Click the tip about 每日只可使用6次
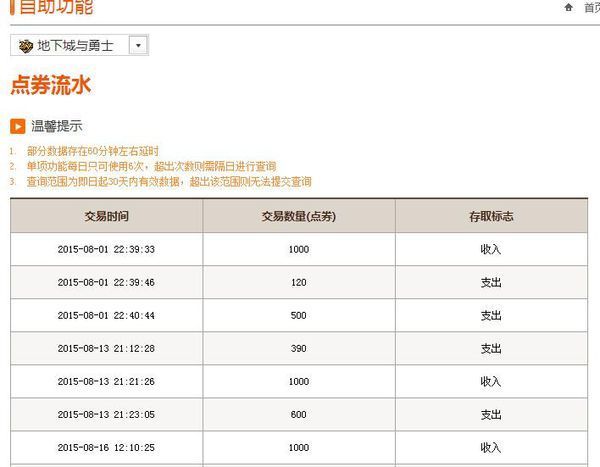Screen dimensions: 600x467 (151, 167)
